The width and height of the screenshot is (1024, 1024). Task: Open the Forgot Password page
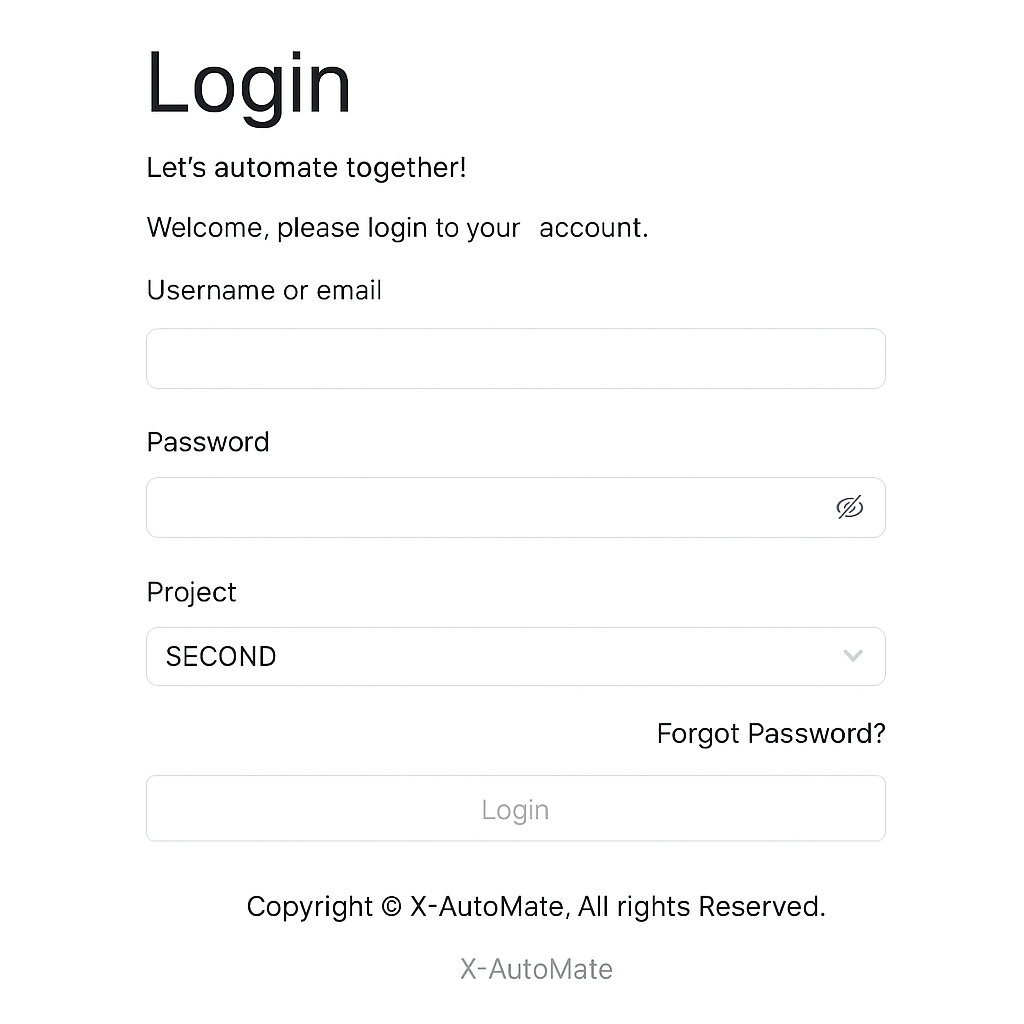coord(770,733)
